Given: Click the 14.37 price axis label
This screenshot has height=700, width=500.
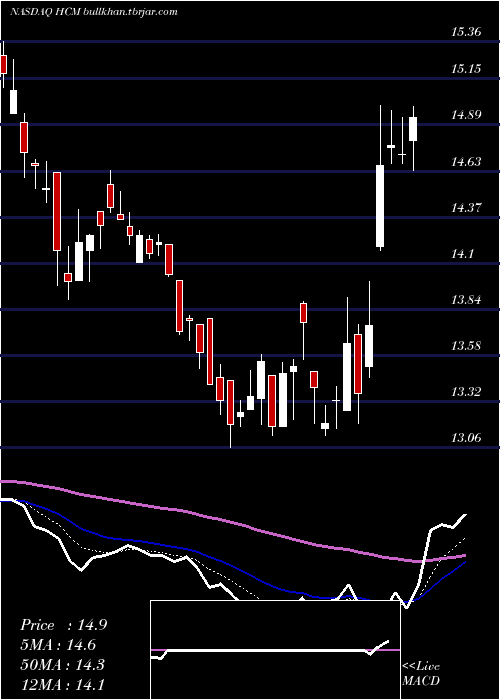Looking at the screenshot, I should [x=466, y=208].
